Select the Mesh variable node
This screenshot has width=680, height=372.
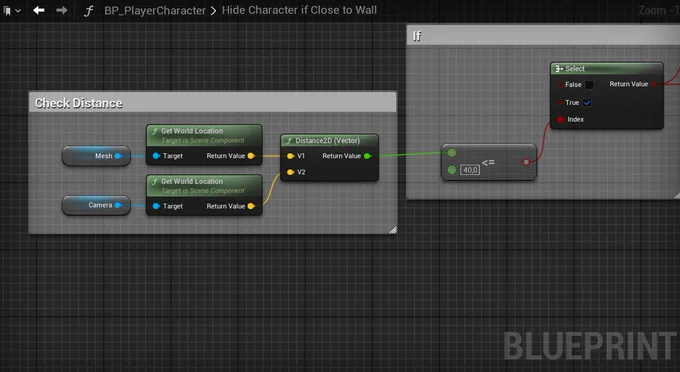pos(96,156)
